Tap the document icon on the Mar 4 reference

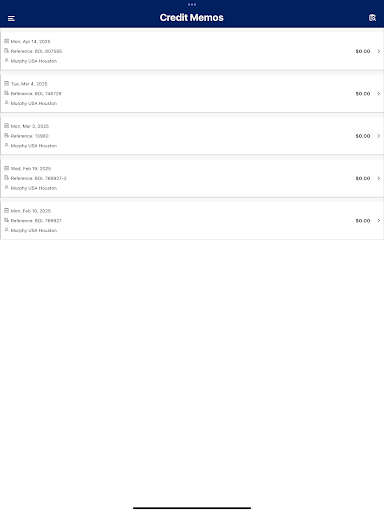pos(6,93)
